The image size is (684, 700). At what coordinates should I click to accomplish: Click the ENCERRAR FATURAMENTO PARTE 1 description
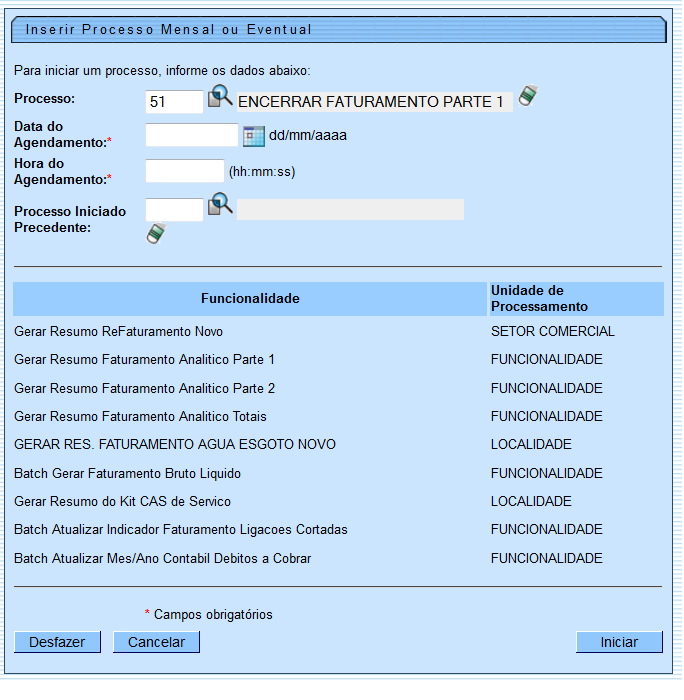click(371, 102)
